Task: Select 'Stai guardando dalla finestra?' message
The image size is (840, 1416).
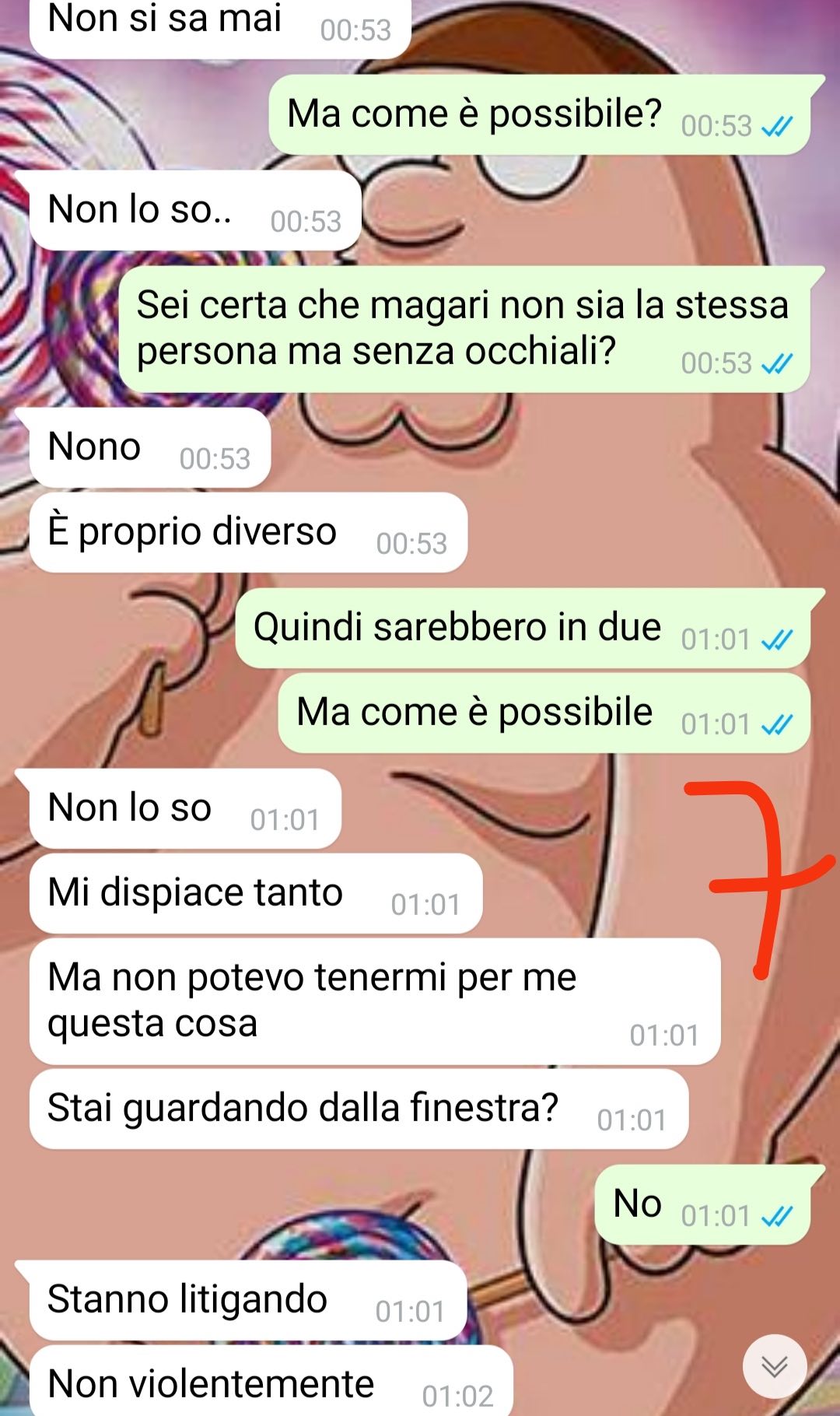Action: [x=359, y=1109]
